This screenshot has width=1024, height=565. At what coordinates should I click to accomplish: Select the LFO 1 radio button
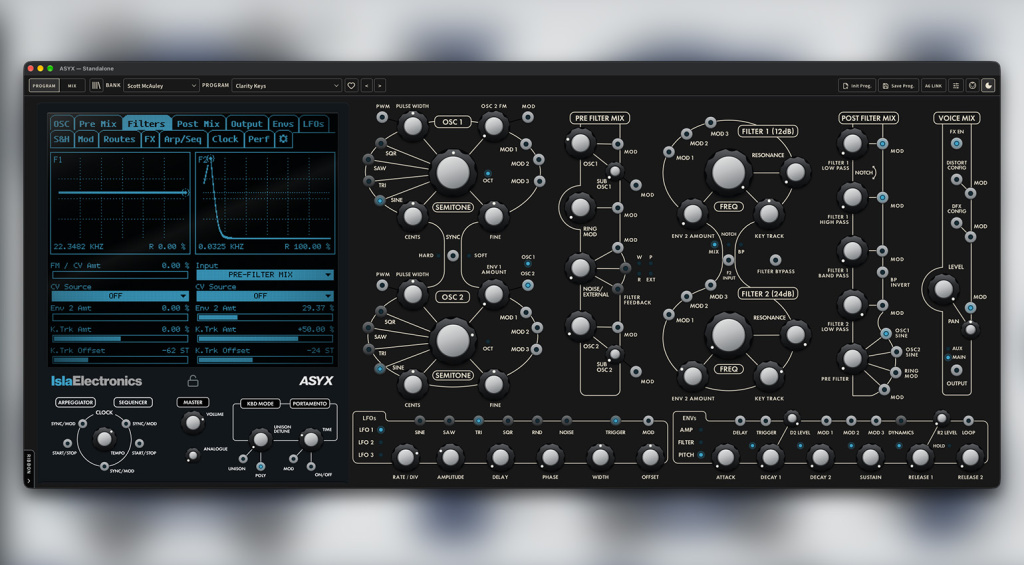381,430
